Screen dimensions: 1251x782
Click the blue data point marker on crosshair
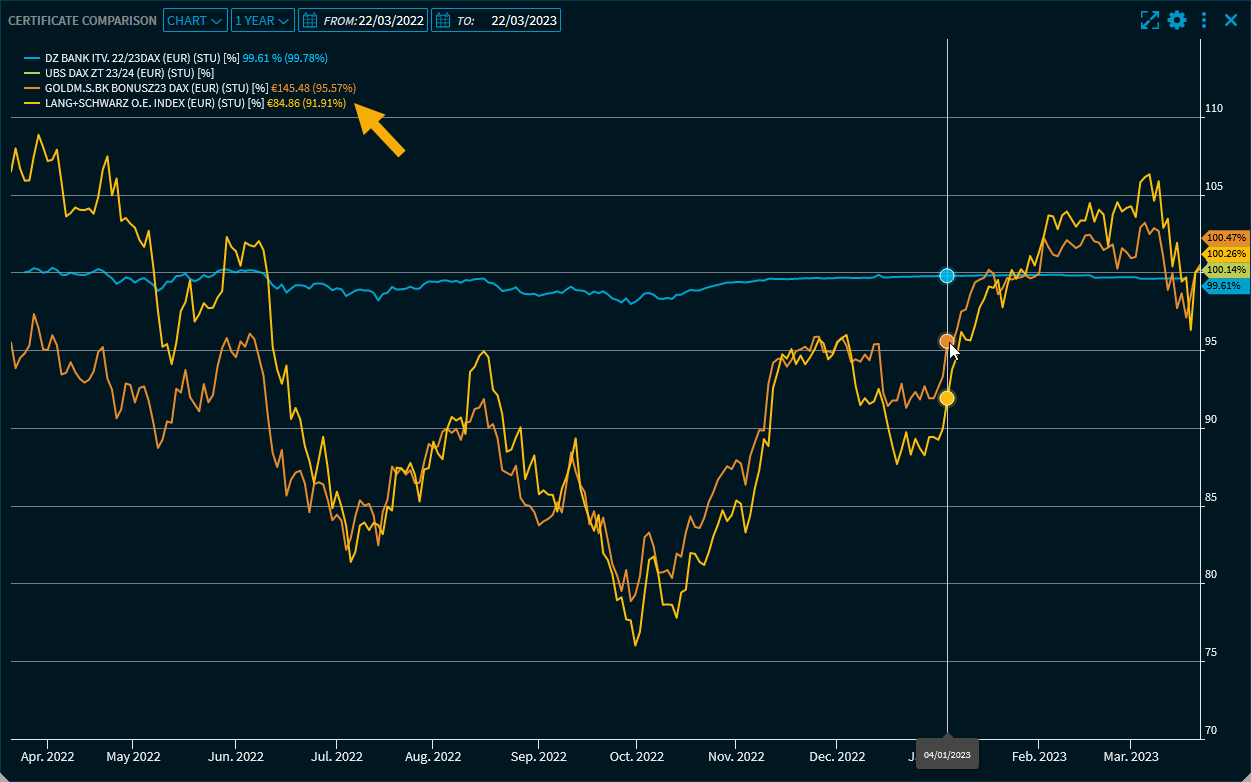(947, 275)
